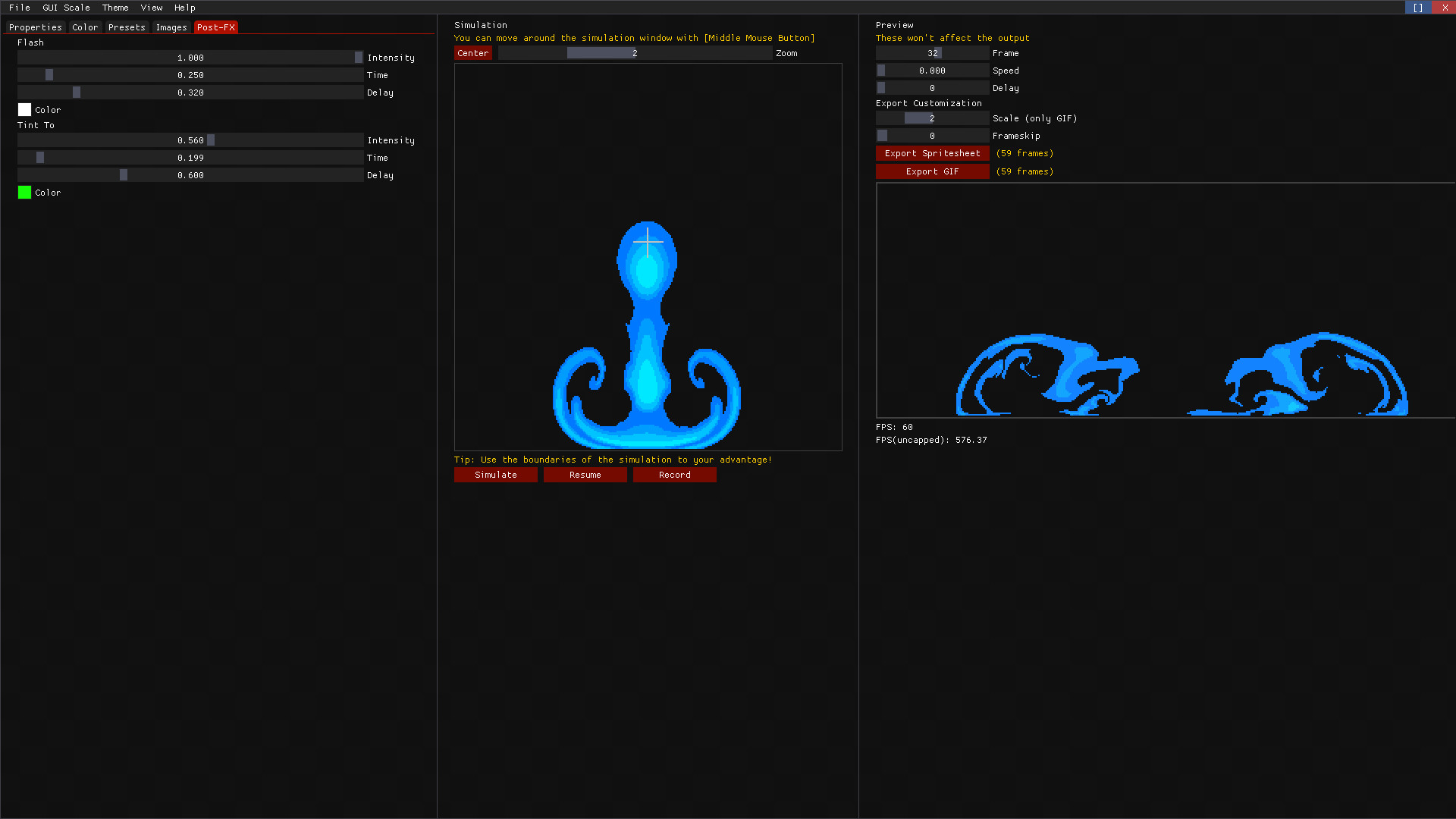
Task: Start a new Simulate run
Action: (x=495, y=474)
